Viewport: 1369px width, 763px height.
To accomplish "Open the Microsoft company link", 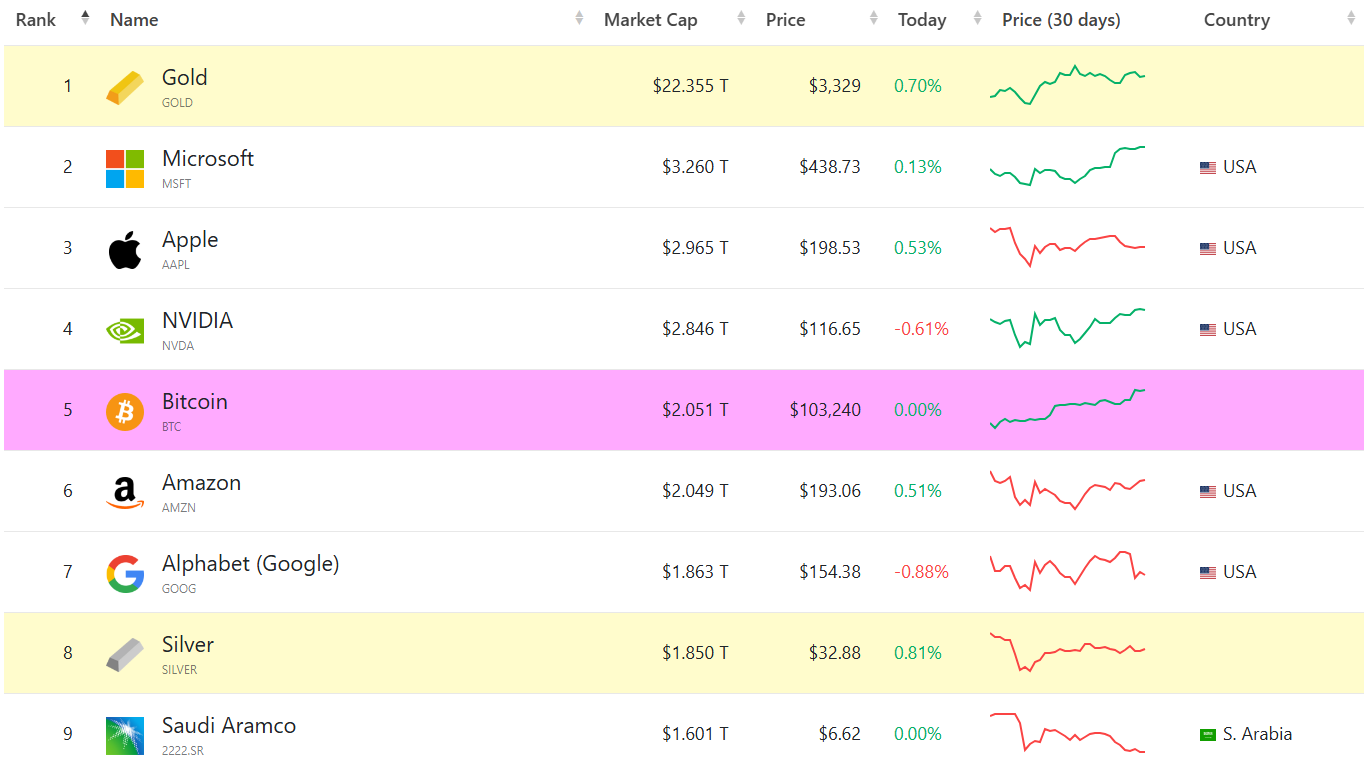I will (208, 158).
